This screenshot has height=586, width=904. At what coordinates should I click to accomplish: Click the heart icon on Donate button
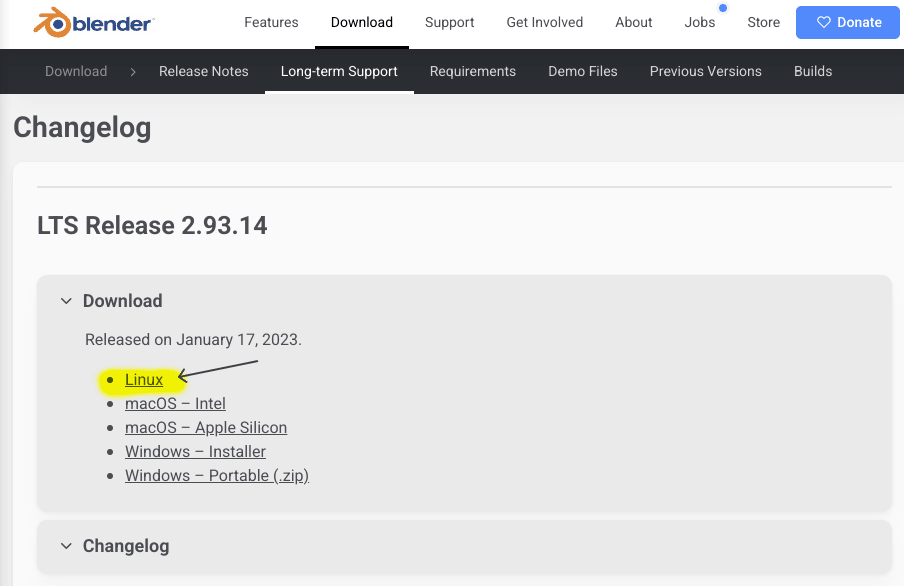tap(824, 22)
